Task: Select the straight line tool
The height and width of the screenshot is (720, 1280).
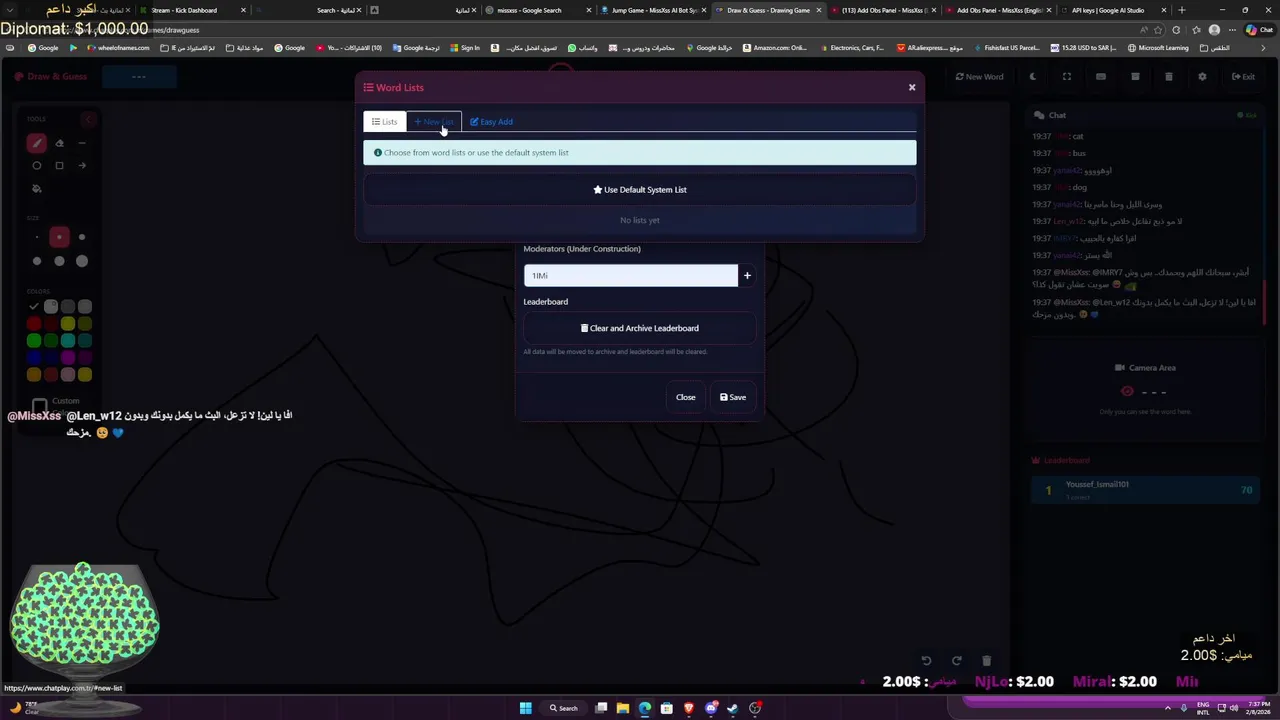Action: 82,143
